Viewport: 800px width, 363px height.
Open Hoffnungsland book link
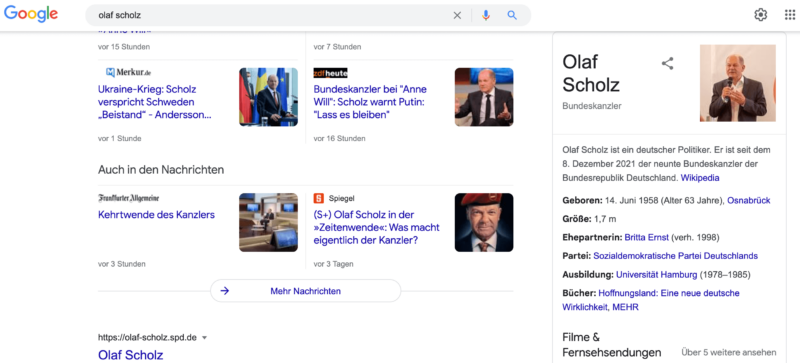point(652,300)
